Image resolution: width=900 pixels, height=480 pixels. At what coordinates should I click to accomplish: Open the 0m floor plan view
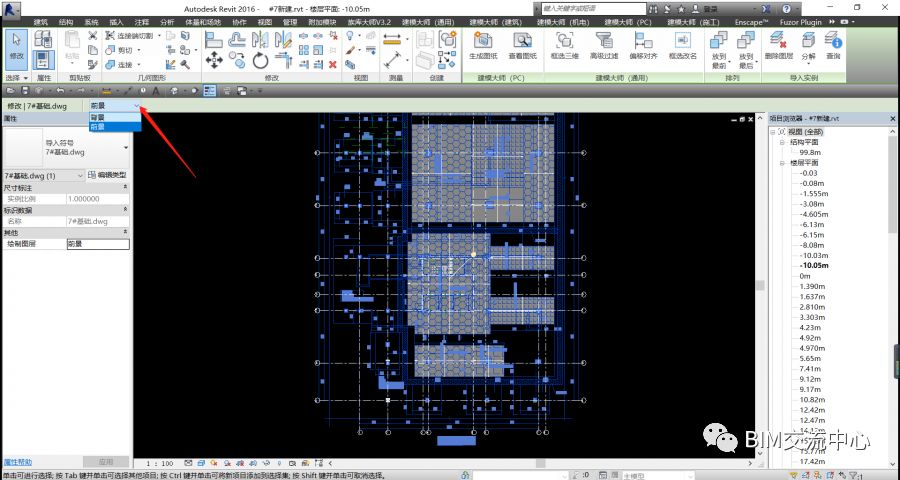(805, 276)
